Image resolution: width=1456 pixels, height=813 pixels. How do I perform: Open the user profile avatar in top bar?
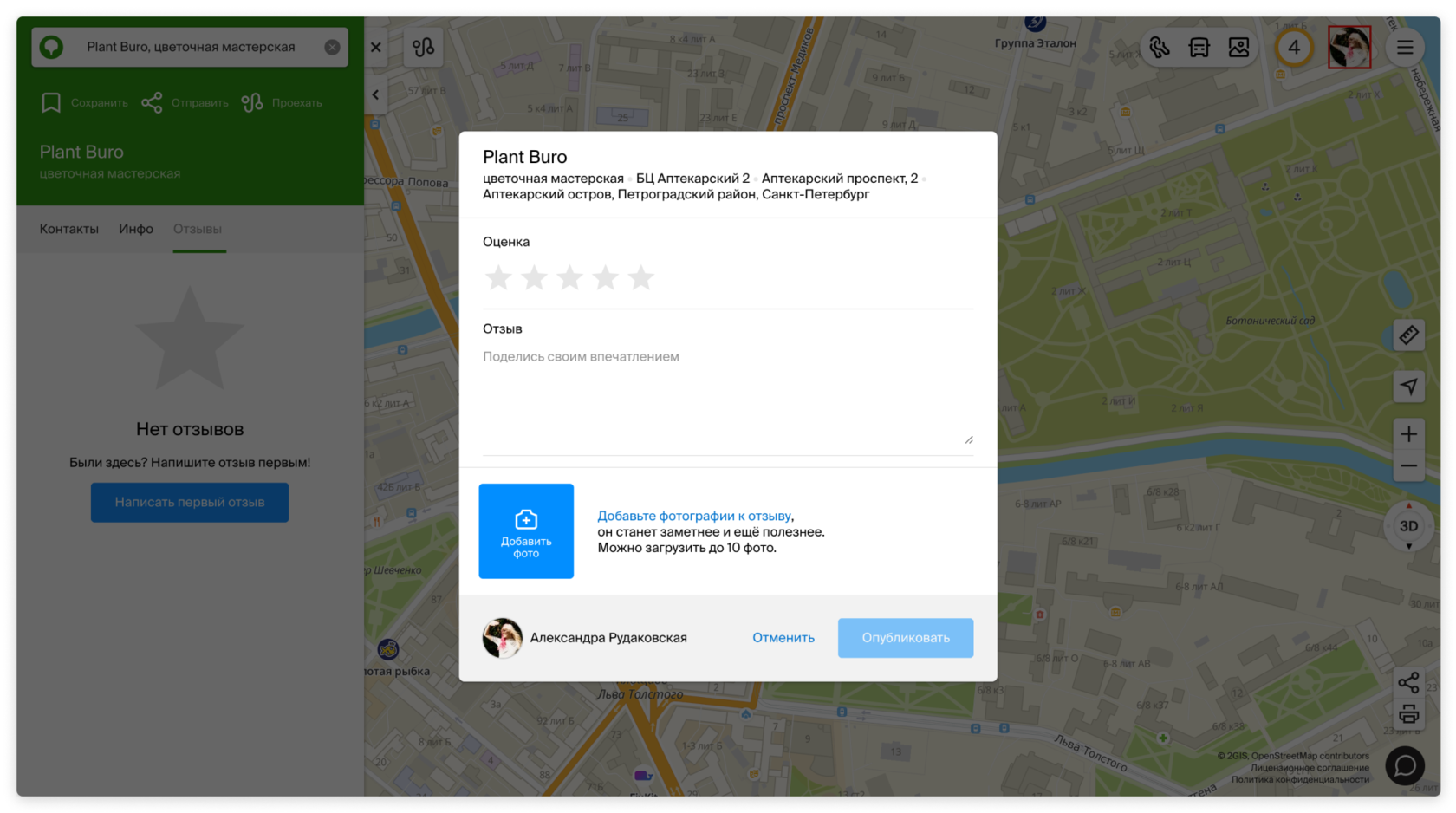[1349, 48]
